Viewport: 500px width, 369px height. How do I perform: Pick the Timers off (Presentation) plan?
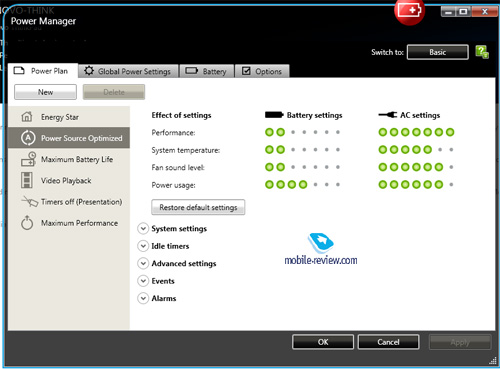click(x=69, y=202)
